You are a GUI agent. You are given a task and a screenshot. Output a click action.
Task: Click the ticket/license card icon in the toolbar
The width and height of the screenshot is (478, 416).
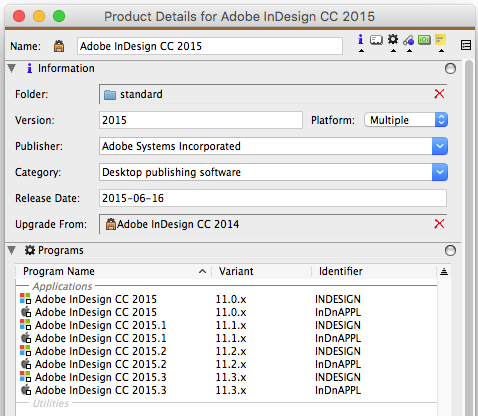coord(376,40)
